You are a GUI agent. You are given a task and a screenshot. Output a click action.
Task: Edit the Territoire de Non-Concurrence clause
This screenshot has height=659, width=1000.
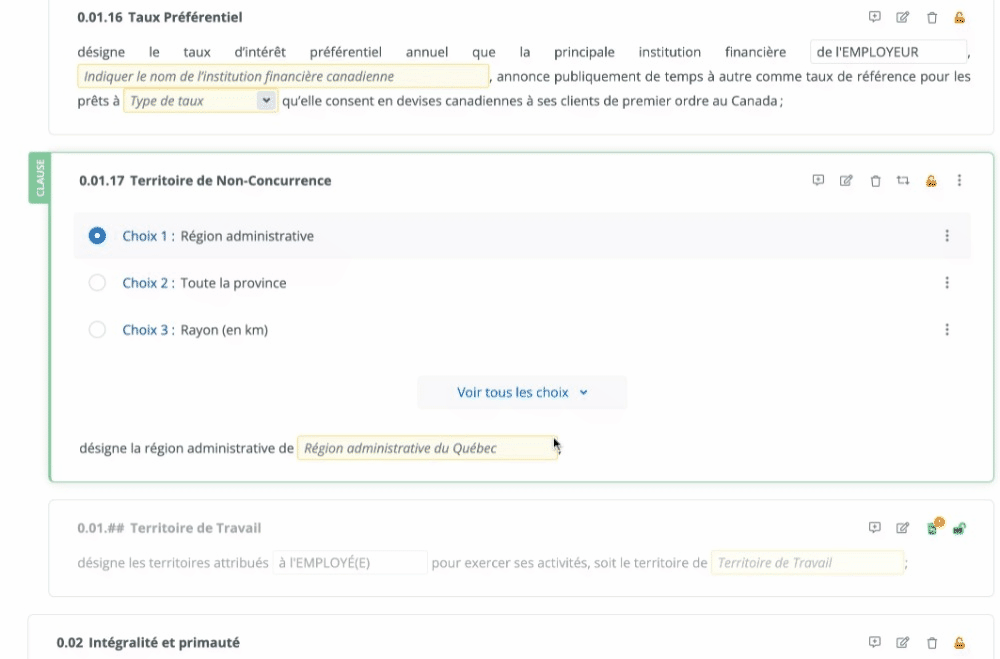pos(846,180)
